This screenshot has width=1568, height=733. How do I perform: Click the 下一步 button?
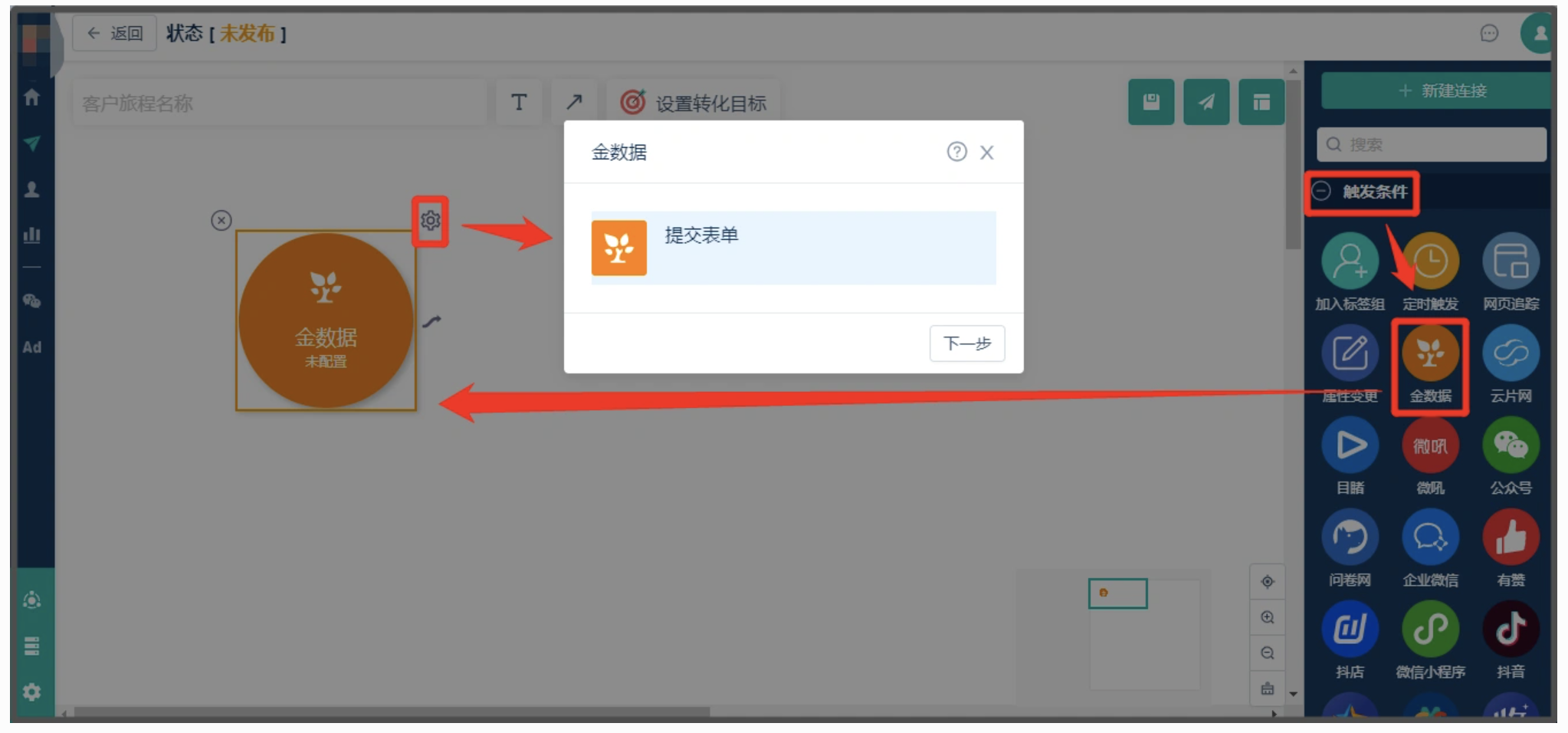click(x=967, y=343)
